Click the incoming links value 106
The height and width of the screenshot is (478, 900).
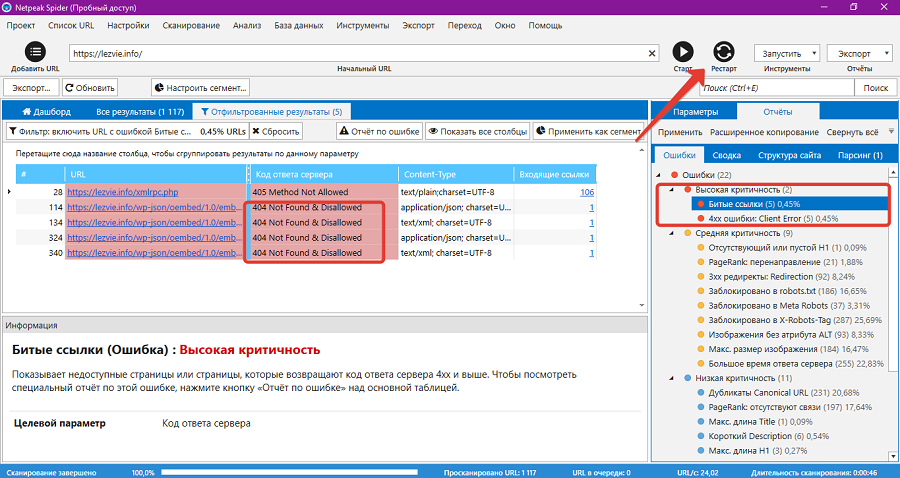pyautogui.click(x=587, y=192)
